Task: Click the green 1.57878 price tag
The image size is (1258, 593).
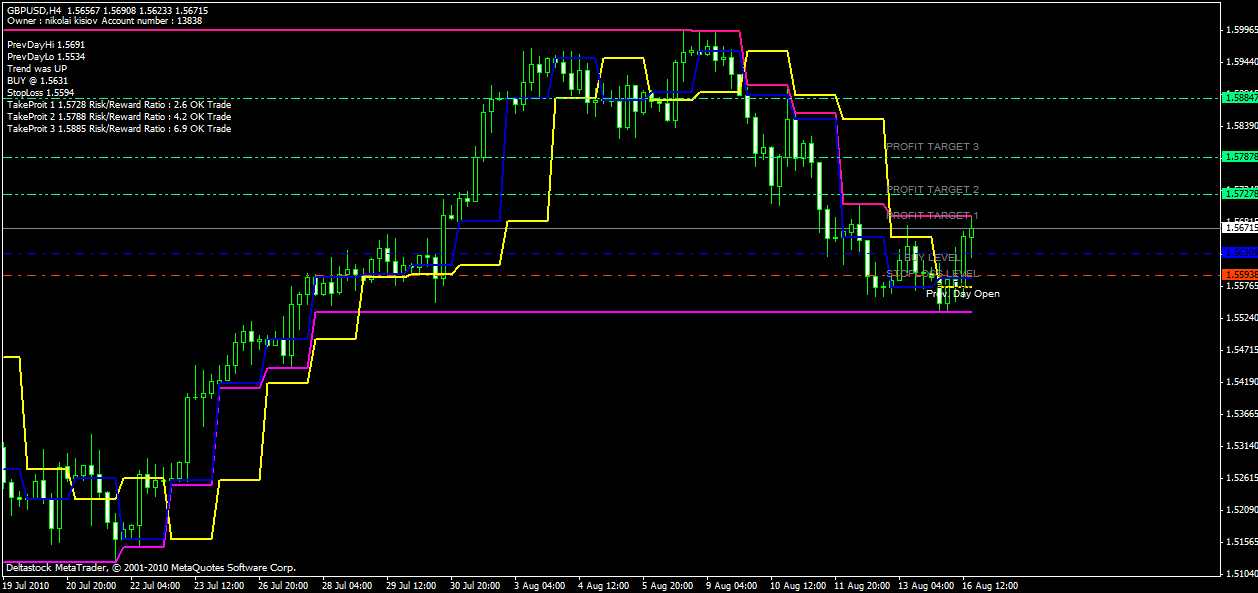Action: (x=1240, y=157)
